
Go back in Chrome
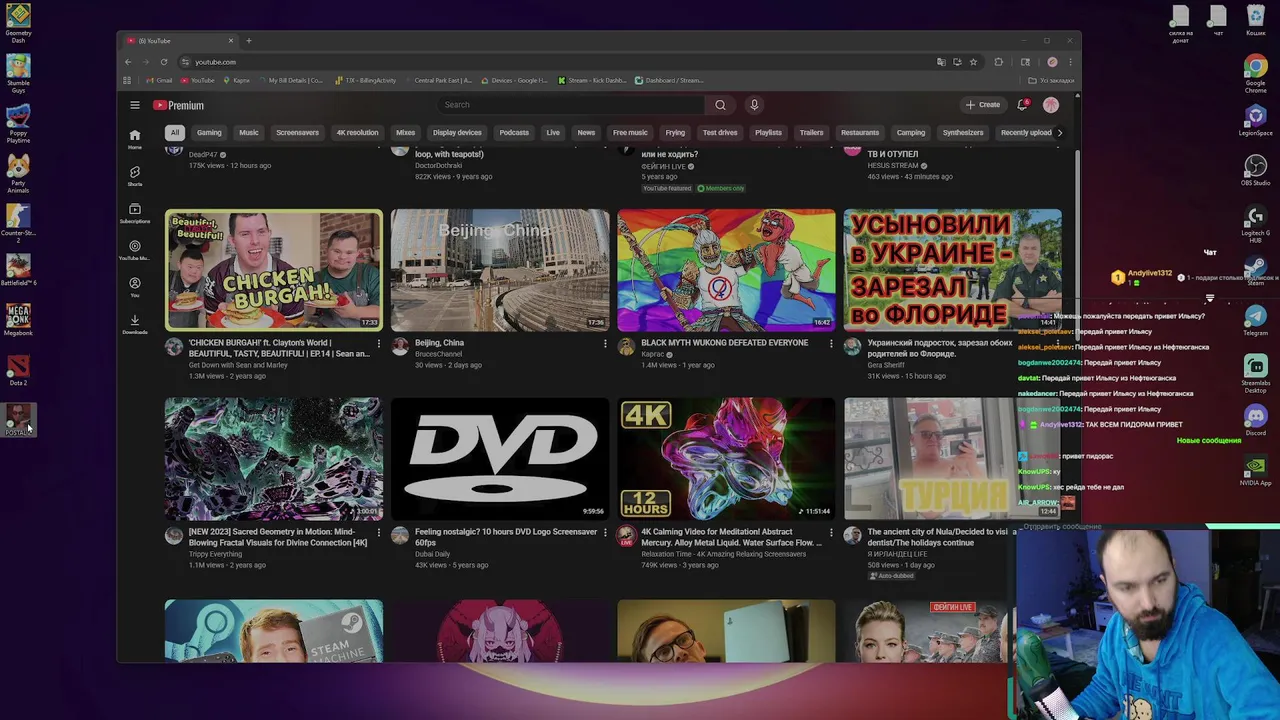(128, 62)
